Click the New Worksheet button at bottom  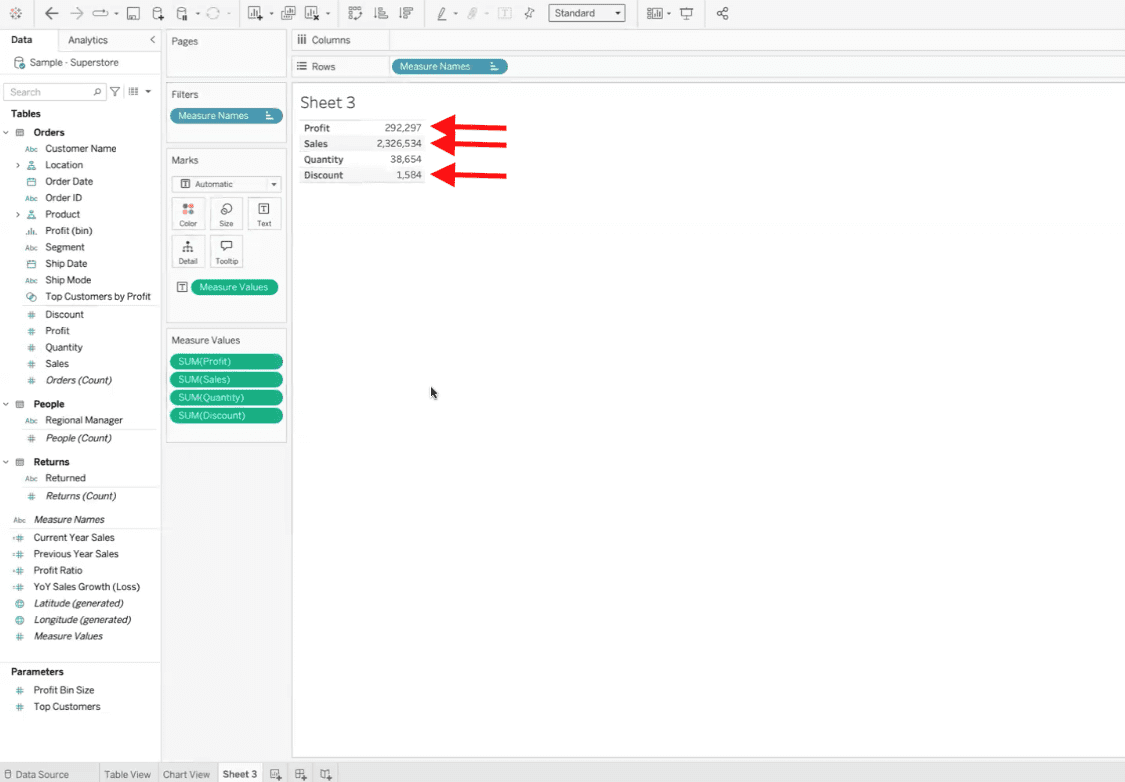[x=274, y=773]
